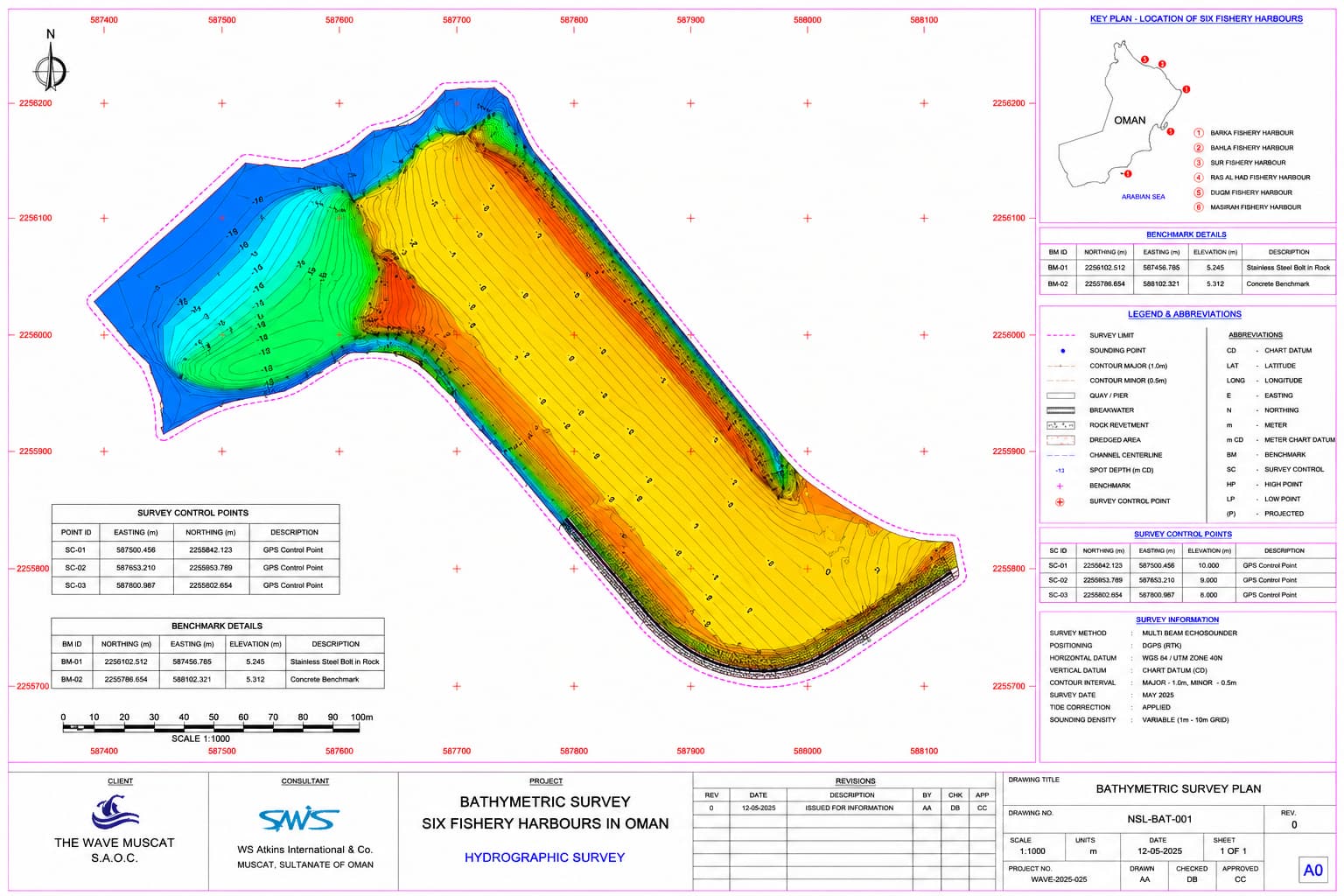Image resolution: width=1344 pixels, height=896 pixels.
Task: Click the Variable (1m - 10m Grid) value
Action: point(1186,719)
